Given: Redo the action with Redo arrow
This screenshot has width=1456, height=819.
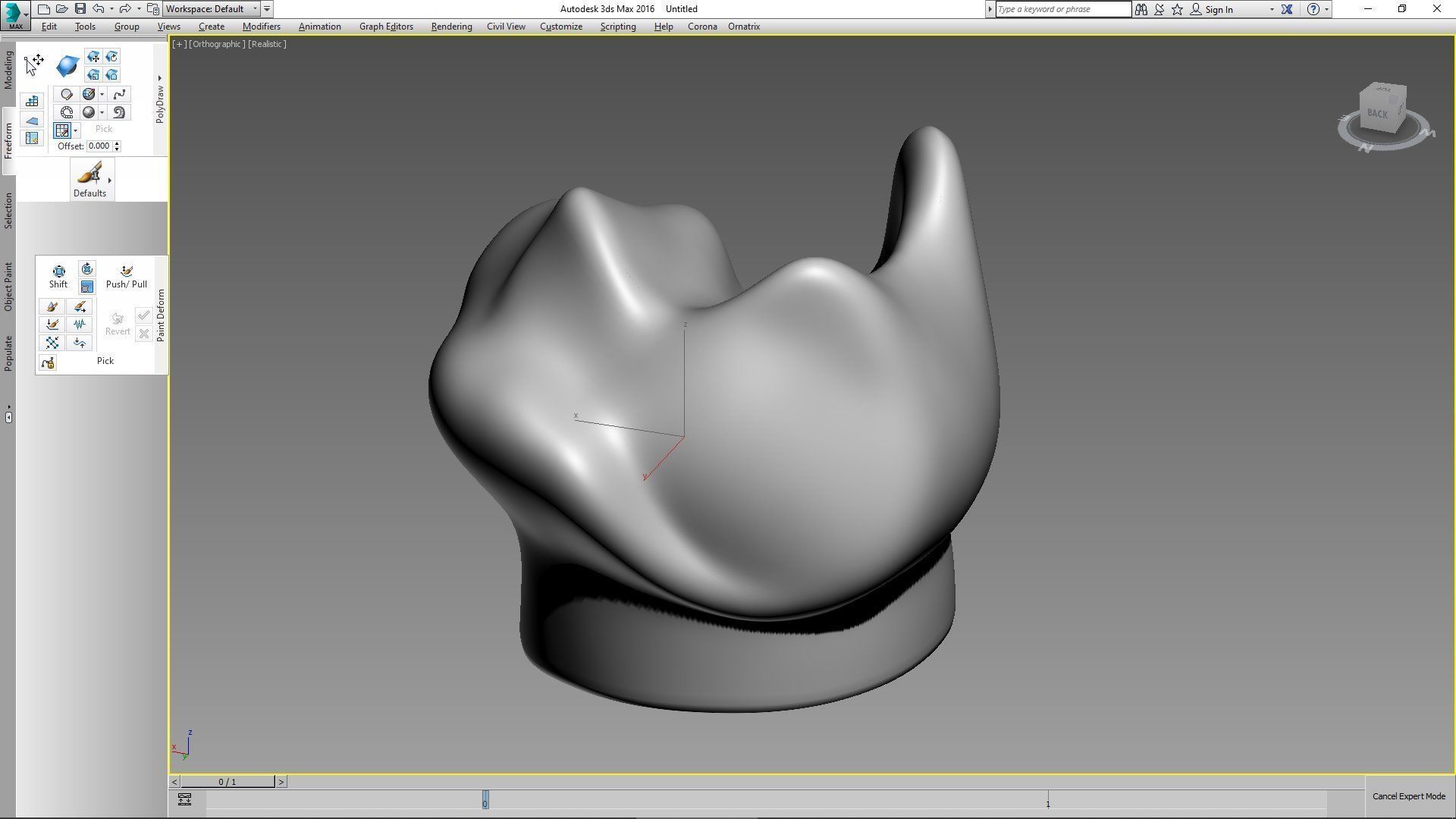Looking at the screenshot, I should [126, 9].
